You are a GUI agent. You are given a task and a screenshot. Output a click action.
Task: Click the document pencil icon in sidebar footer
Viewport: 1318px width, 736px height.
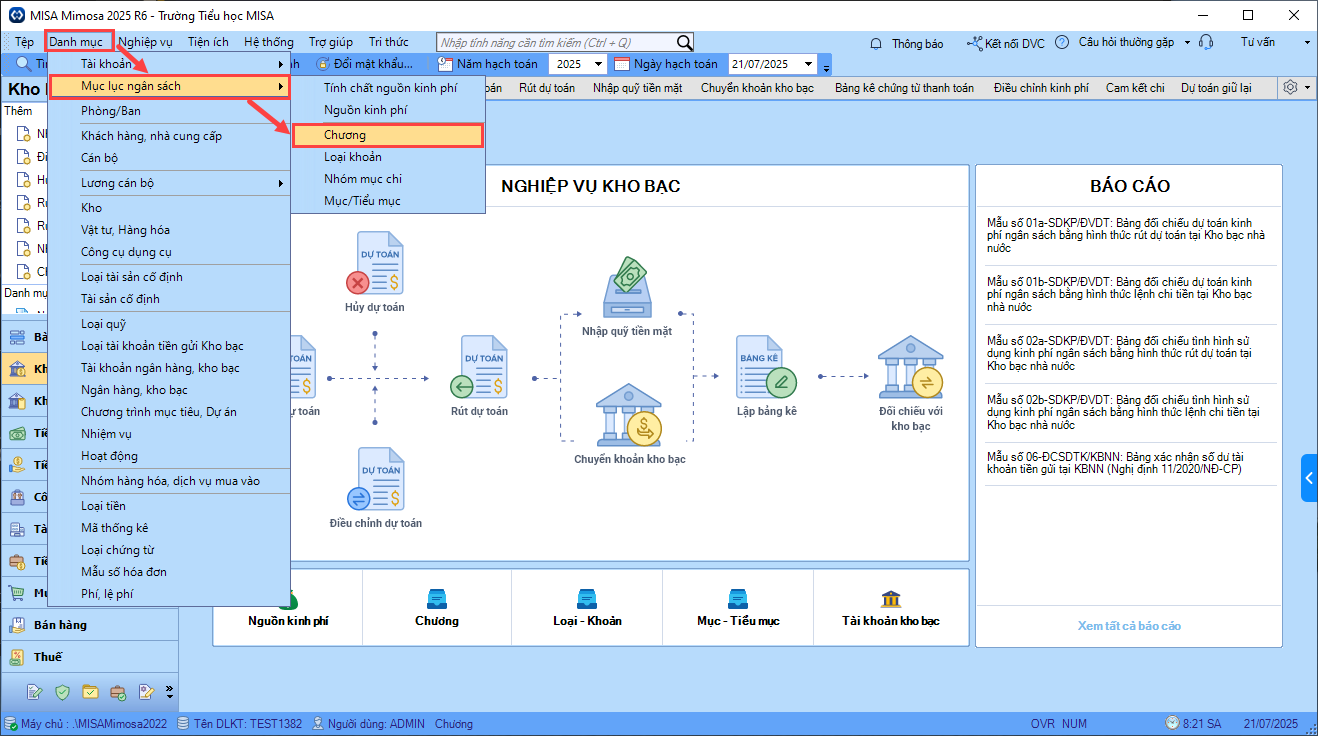click(x=34, y=691)
